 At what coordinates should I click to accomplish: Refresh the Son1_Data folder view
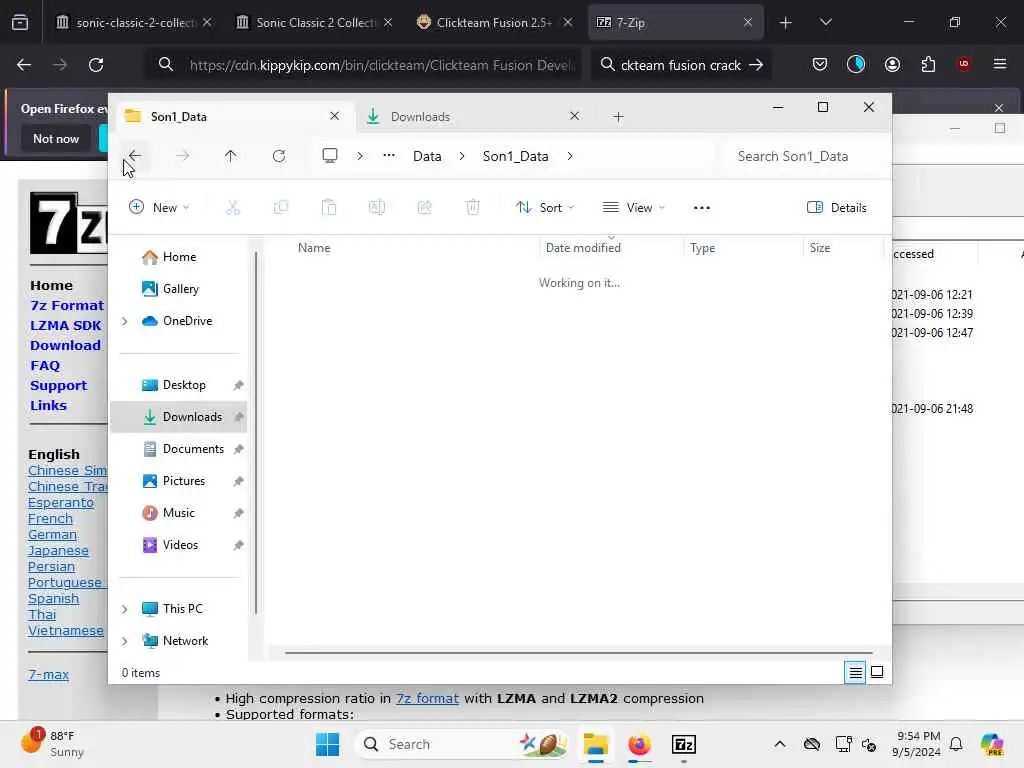279,156
